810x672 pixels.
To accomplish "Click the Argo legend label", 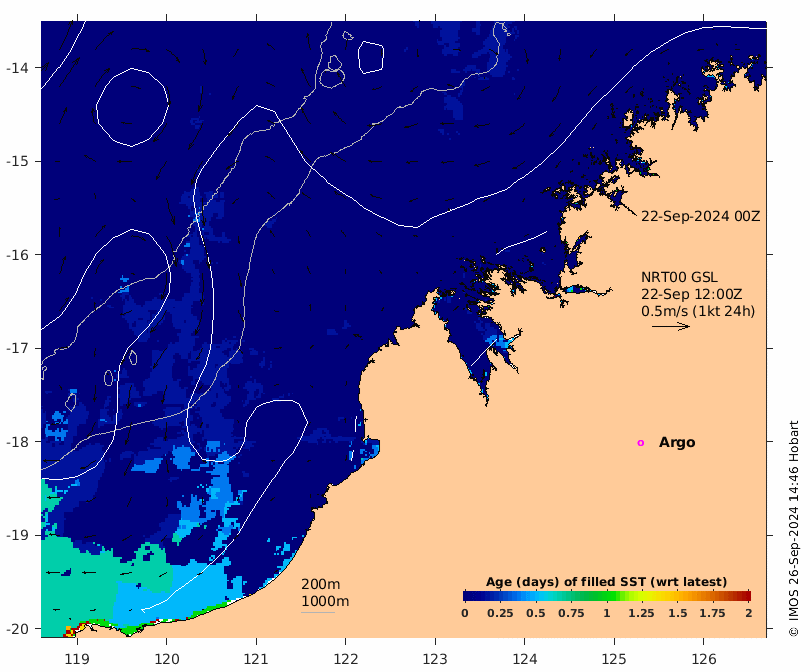I will coord(677,443).
